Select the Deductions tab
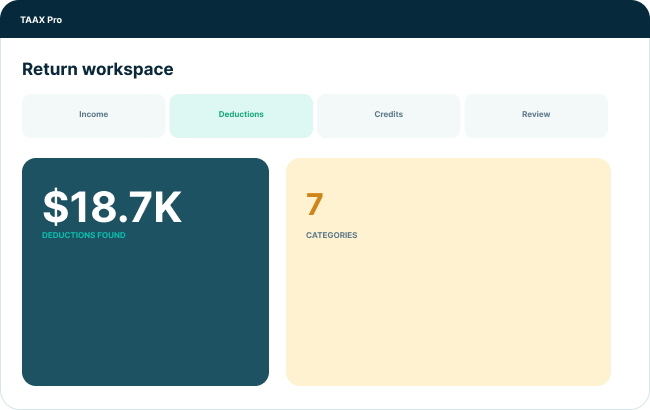This screenshot has width=650, height=410. point(241,116)
